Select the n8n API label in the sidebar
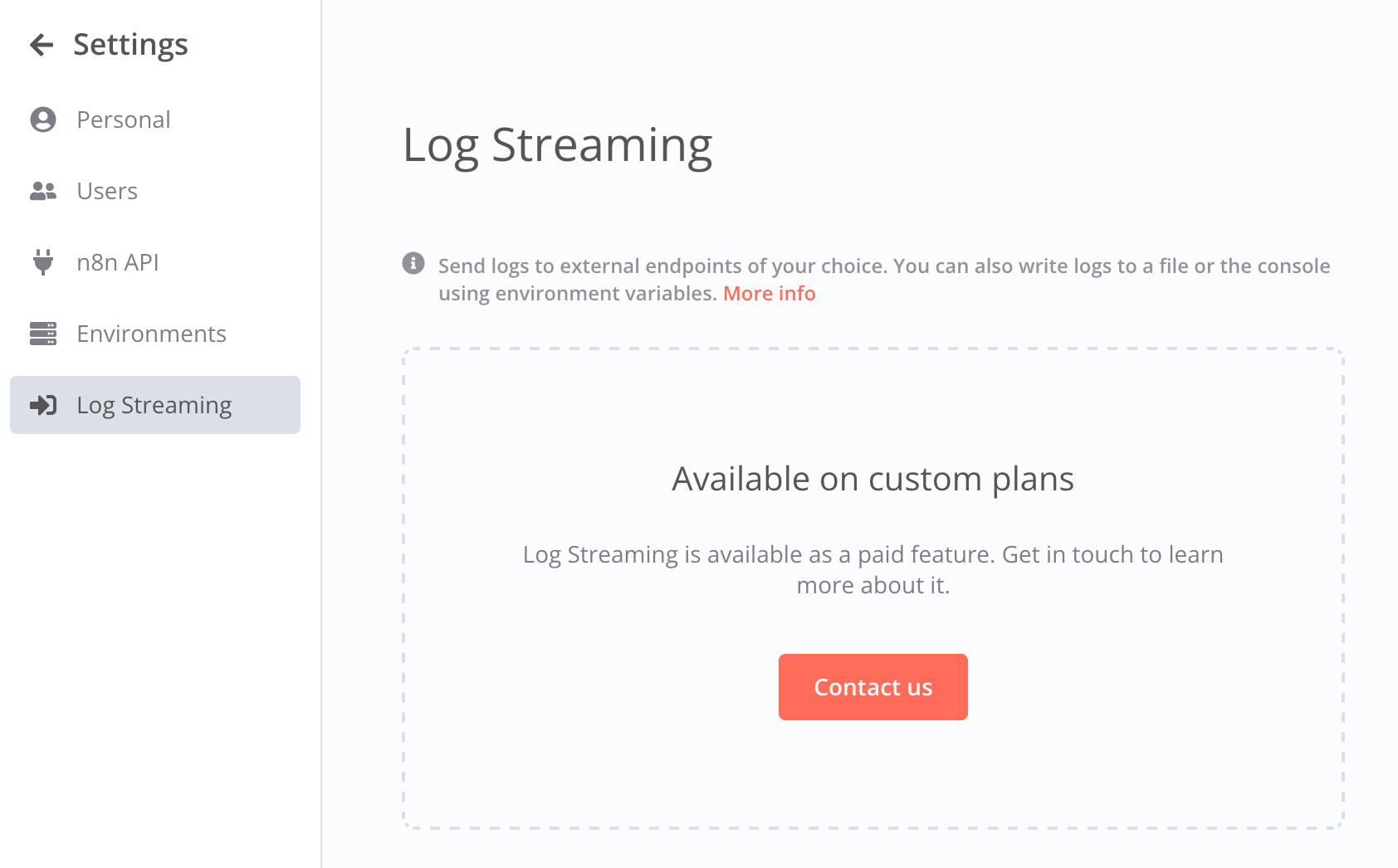 tap(117, 262)
